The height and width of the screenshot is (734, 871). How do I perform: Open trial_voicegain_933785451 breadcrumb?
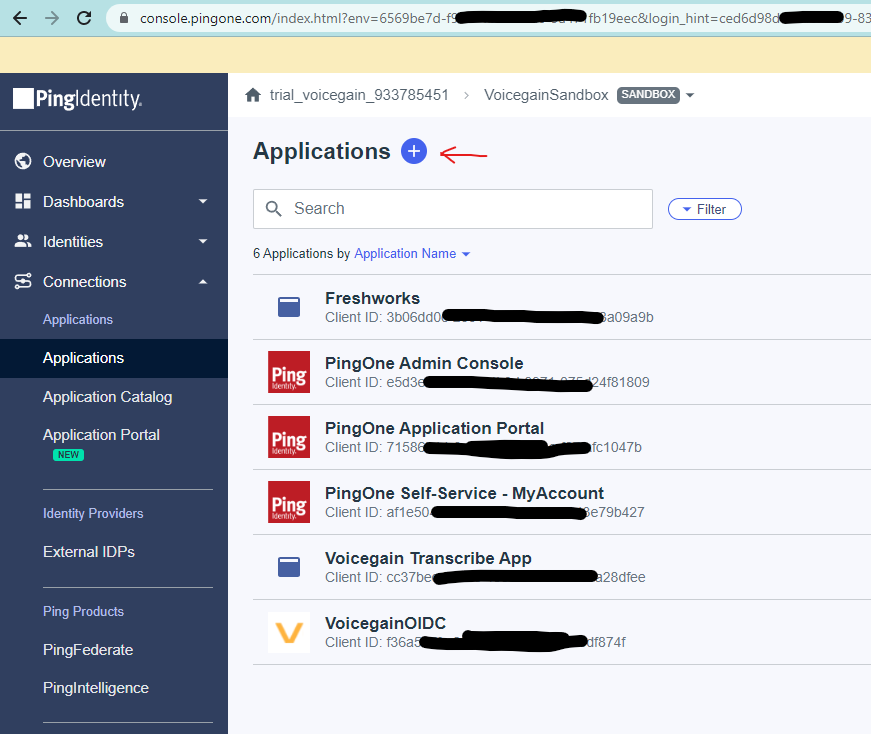(359, 95)
